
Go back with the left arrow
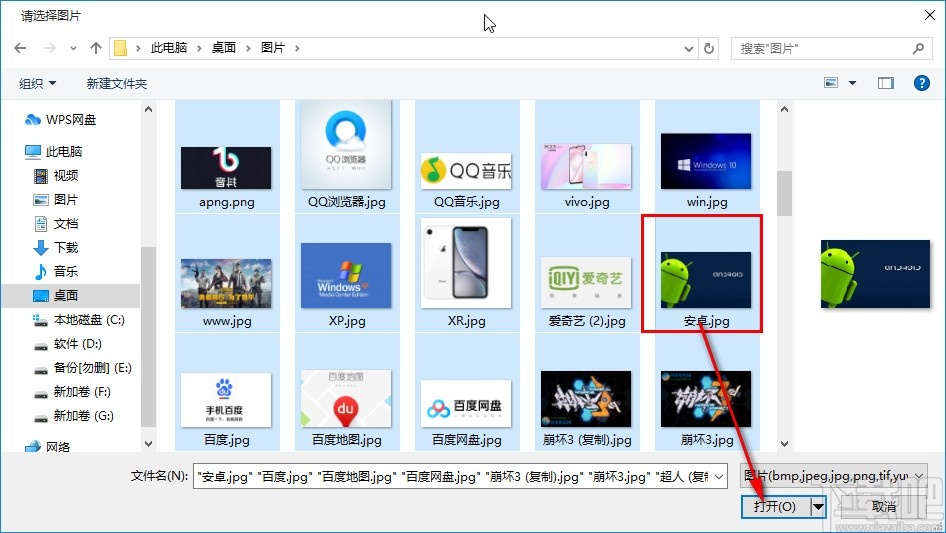(x=20, y=48)
